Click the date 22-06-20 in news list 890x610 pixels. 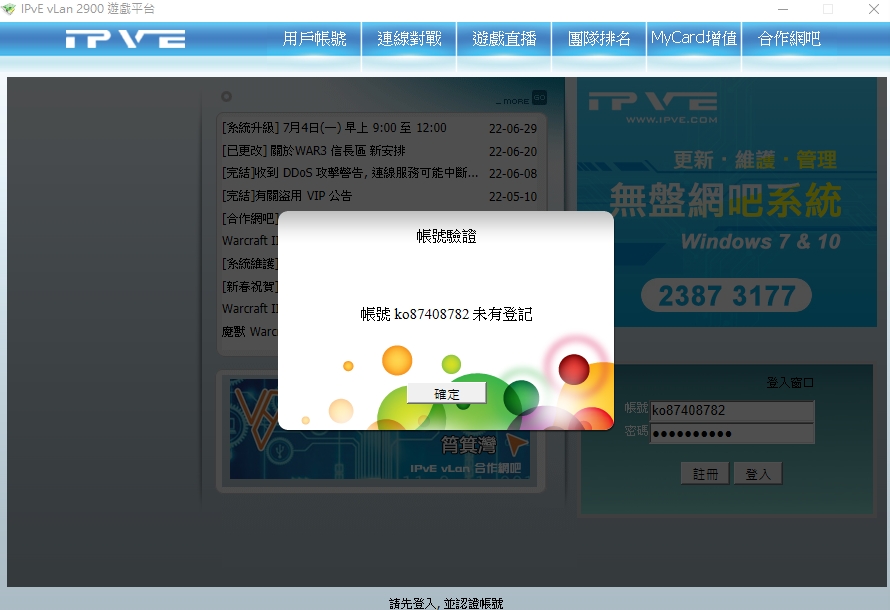(513, 152)
